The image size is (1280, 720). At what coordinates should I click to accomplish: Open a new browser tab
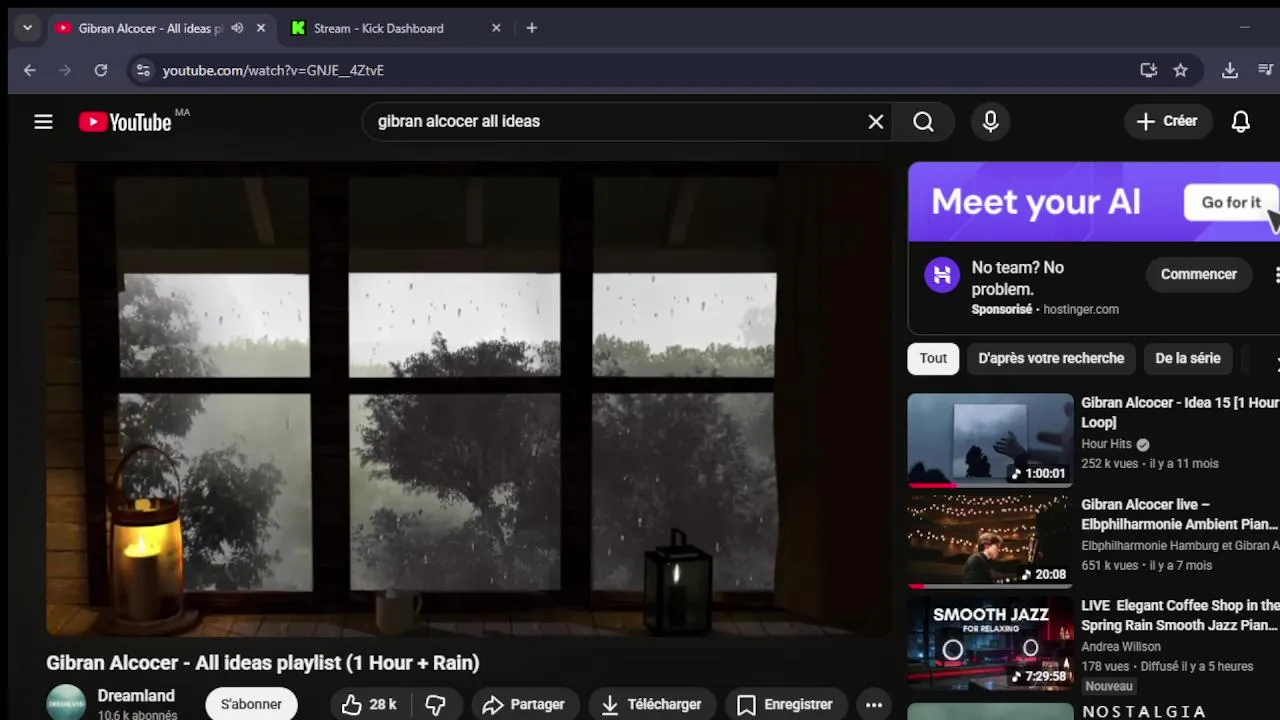[532, 28]
